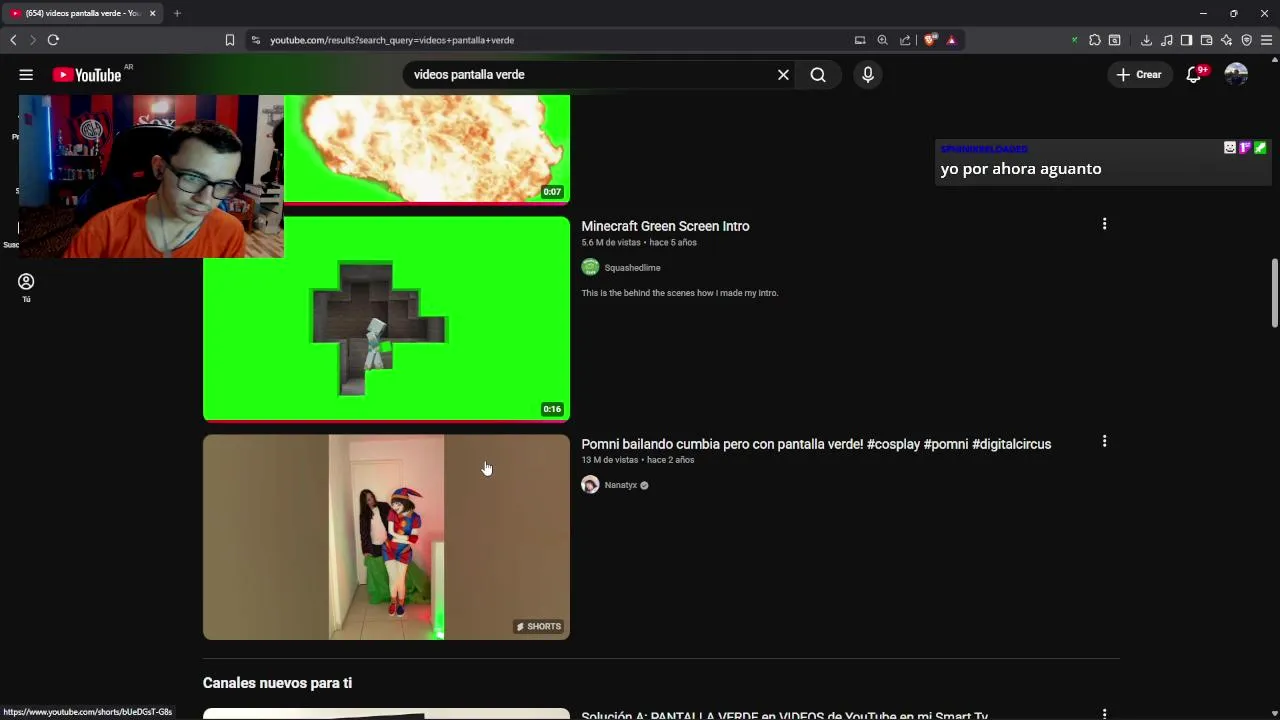Open media playlist music note icon
Screen dimensions: 1280x720
coord(1166,40)
